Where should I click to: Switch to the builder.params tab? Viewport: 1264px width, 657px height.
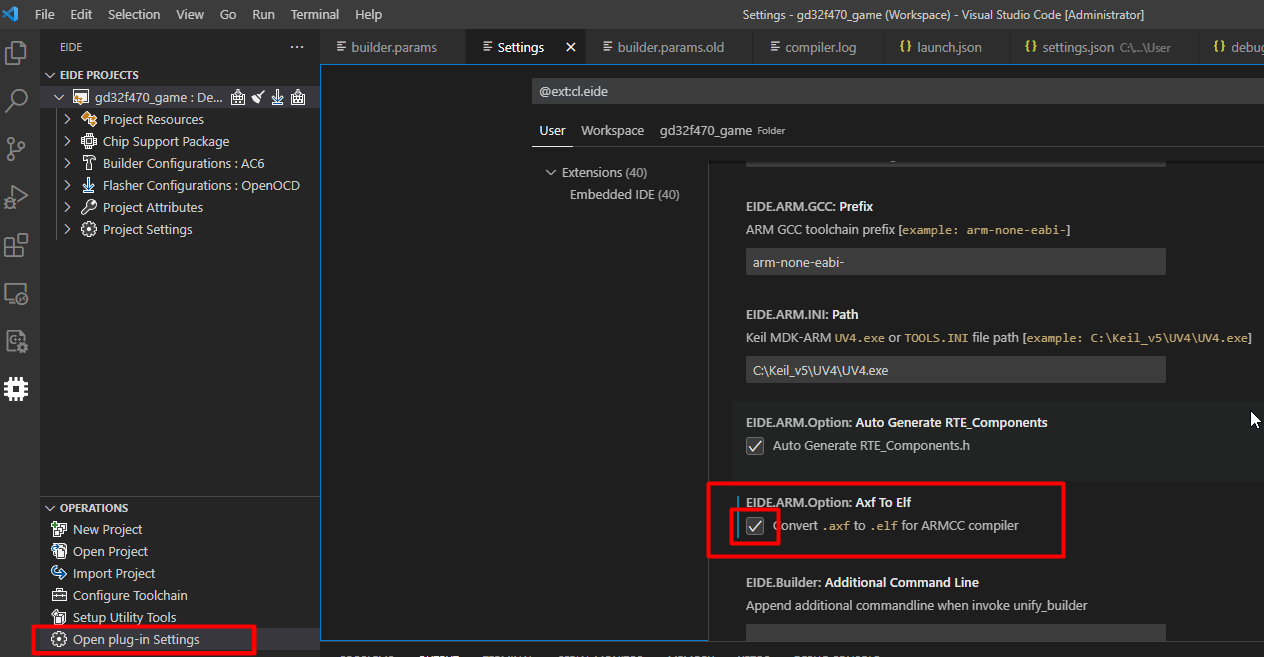coord(392,47)
